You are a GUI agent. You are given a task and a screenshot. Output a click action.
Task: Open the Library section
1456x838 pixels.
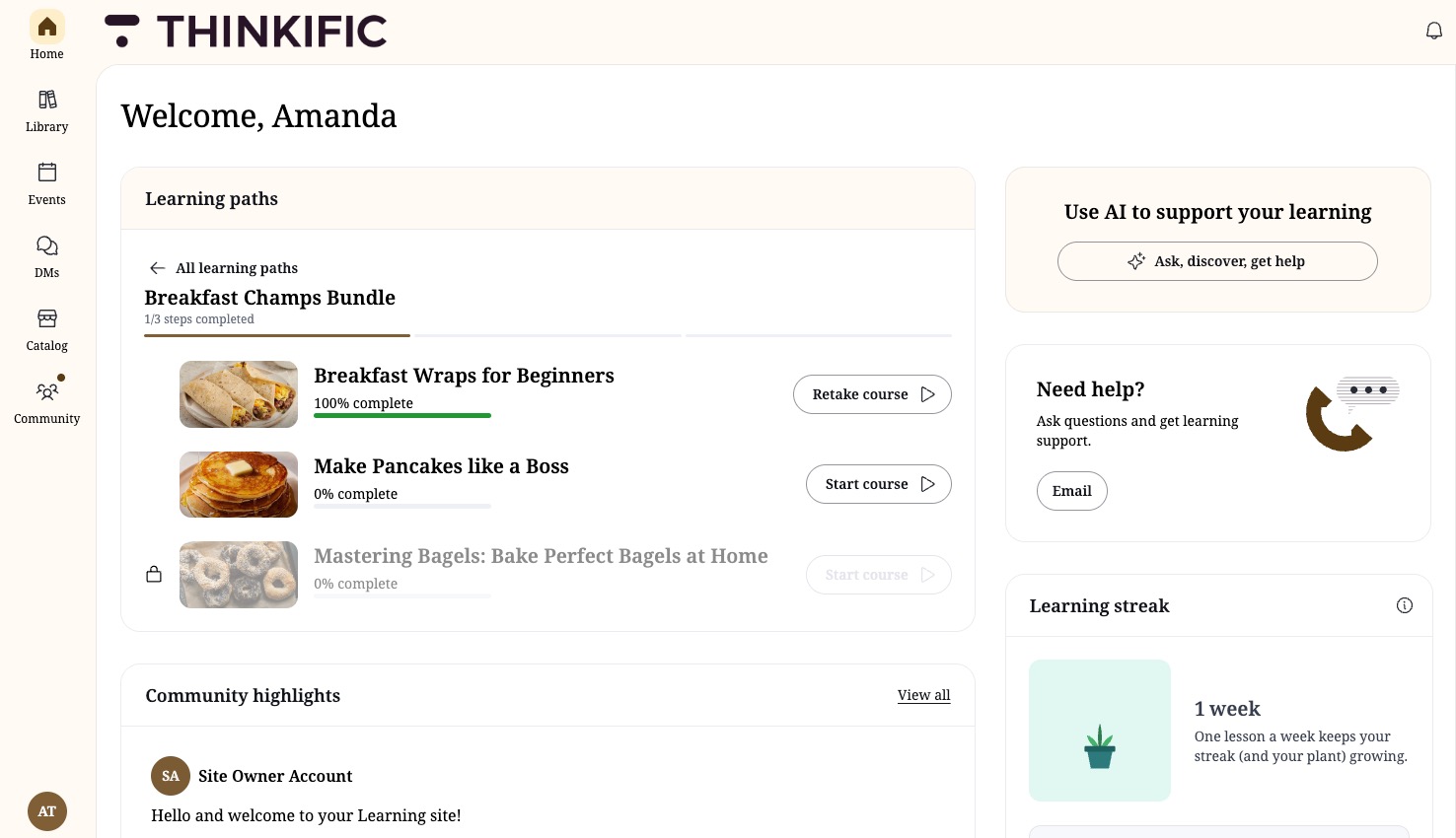46,110
